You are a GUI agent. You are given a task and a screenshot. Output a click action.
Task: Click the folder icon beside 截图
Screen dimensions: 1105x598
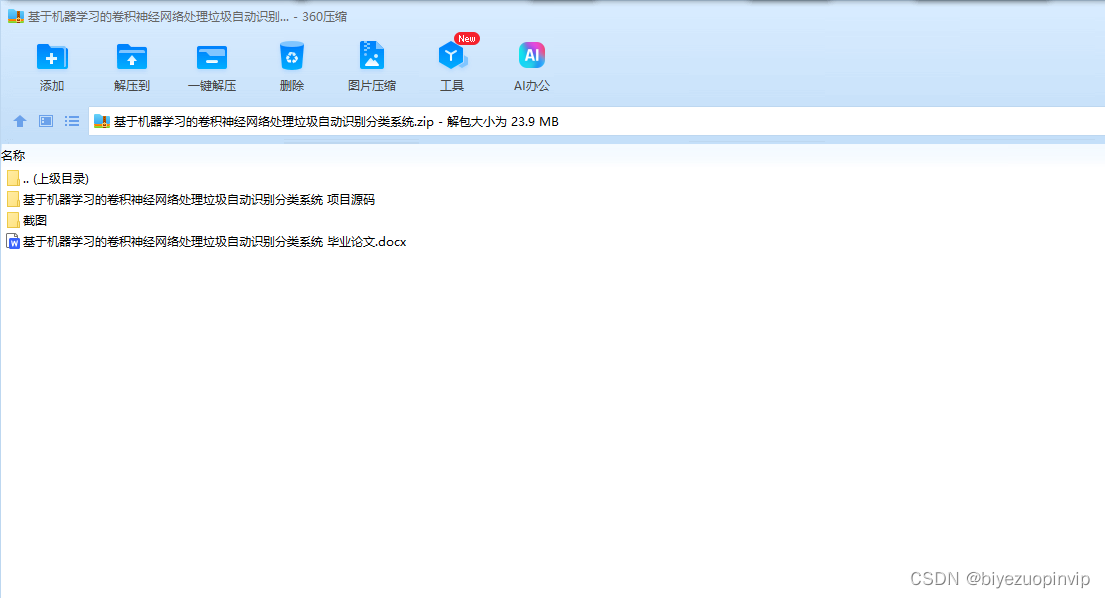pos(13,220)
